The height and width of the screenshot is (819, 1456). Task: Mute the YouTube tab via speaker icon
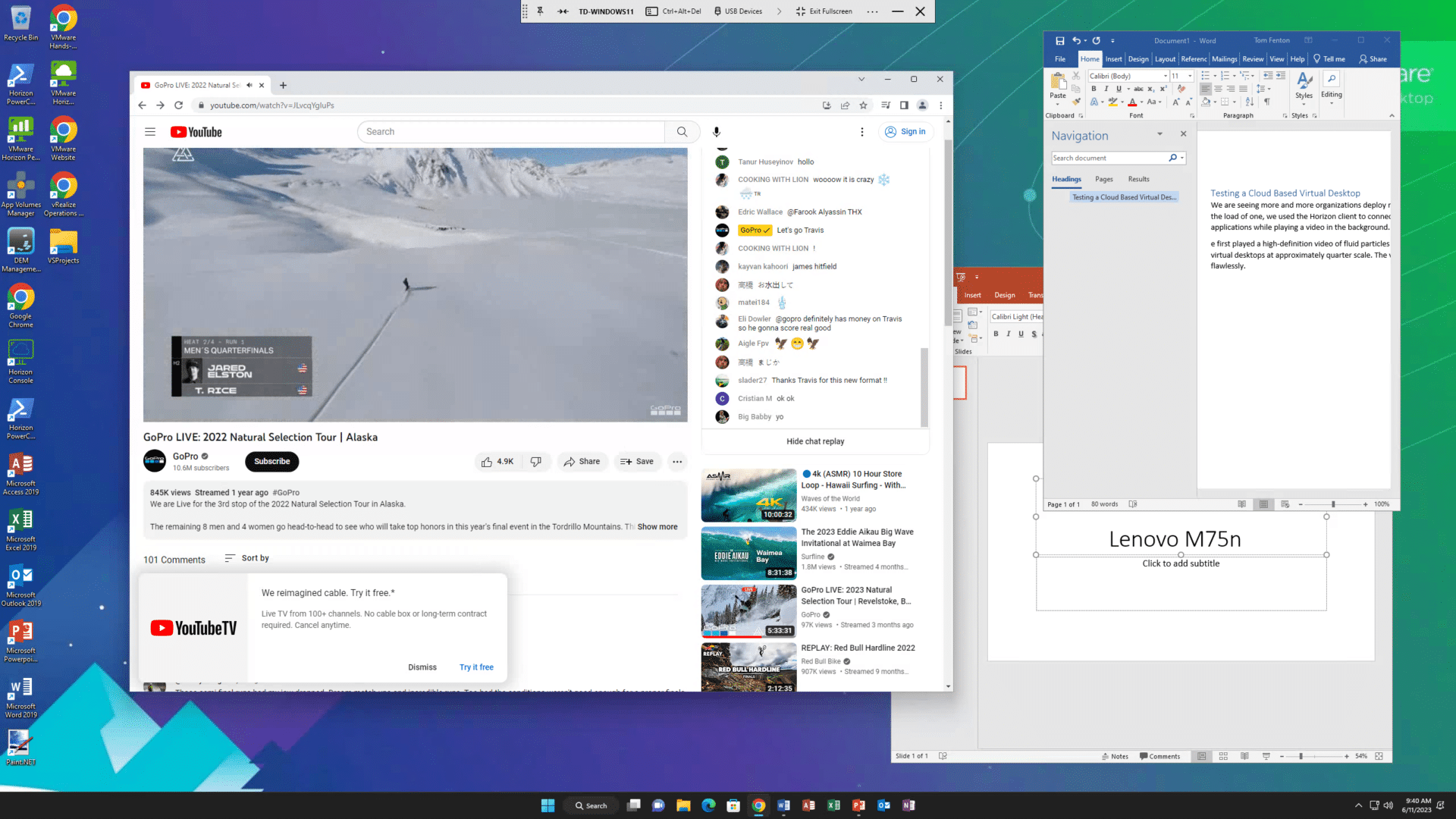click(x=249, y=85)
